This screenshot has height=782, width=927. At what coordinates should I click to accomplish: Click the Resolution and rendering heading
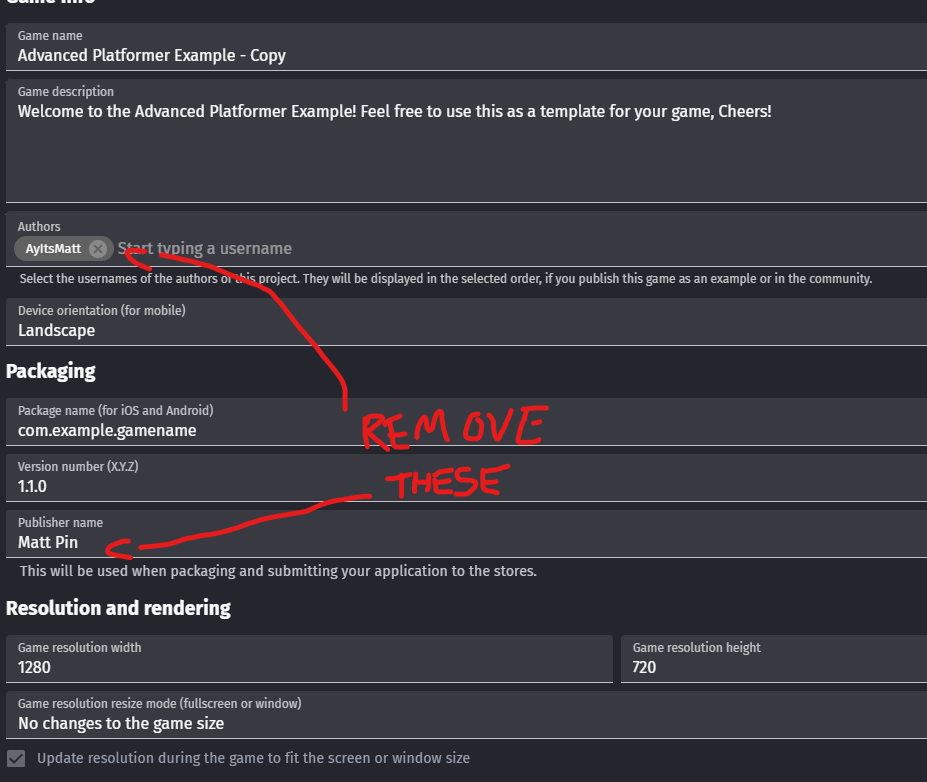118,608
